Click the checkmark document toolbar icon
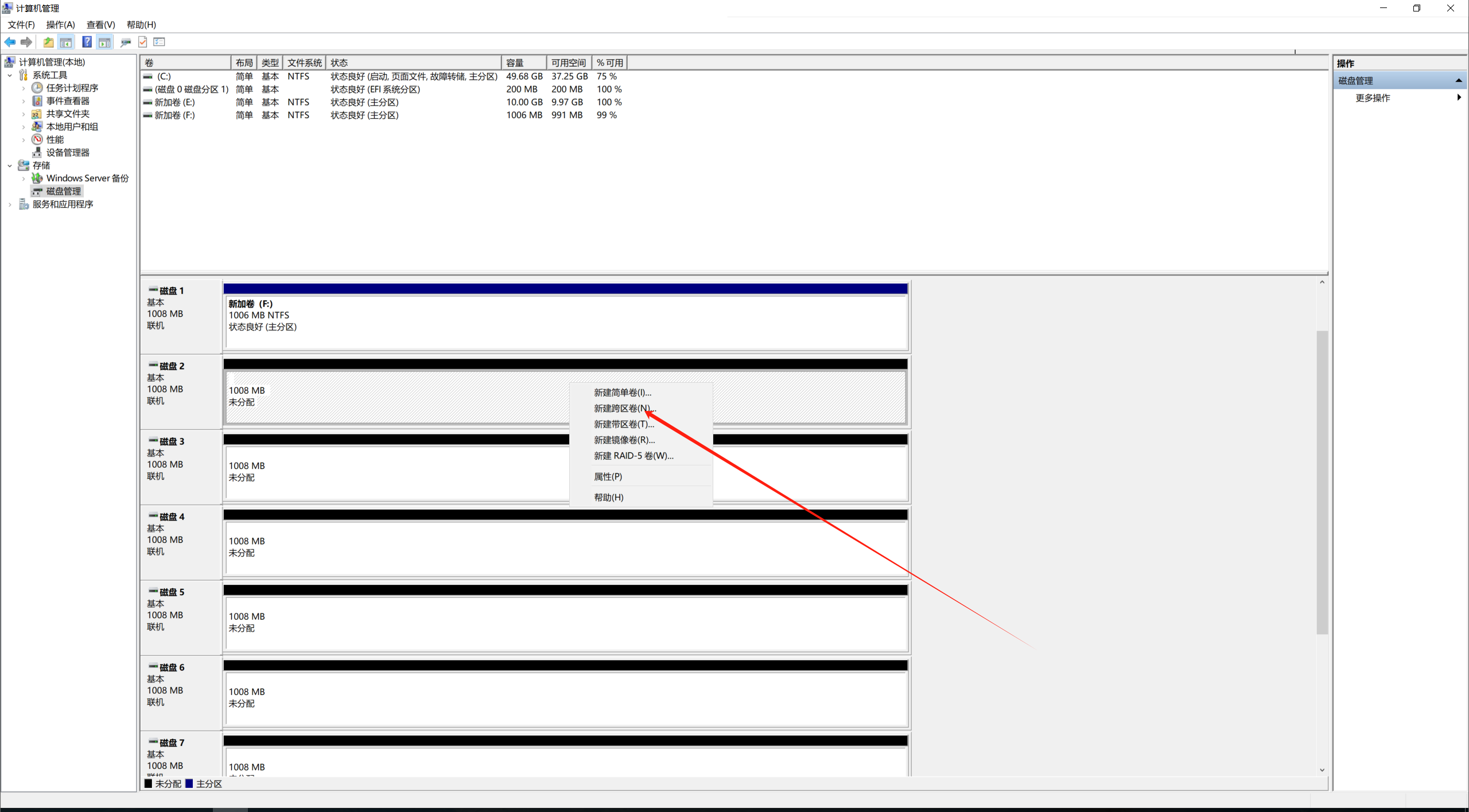 143,42
